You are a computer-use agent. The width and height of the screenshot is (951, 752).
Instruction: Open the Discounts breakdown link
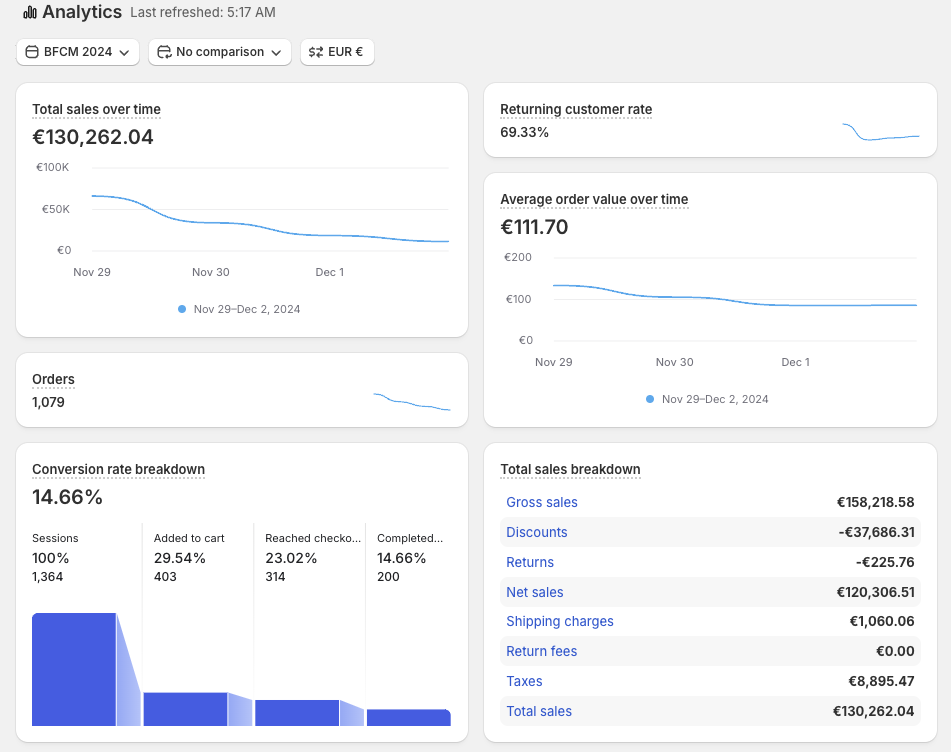point(537,532)
